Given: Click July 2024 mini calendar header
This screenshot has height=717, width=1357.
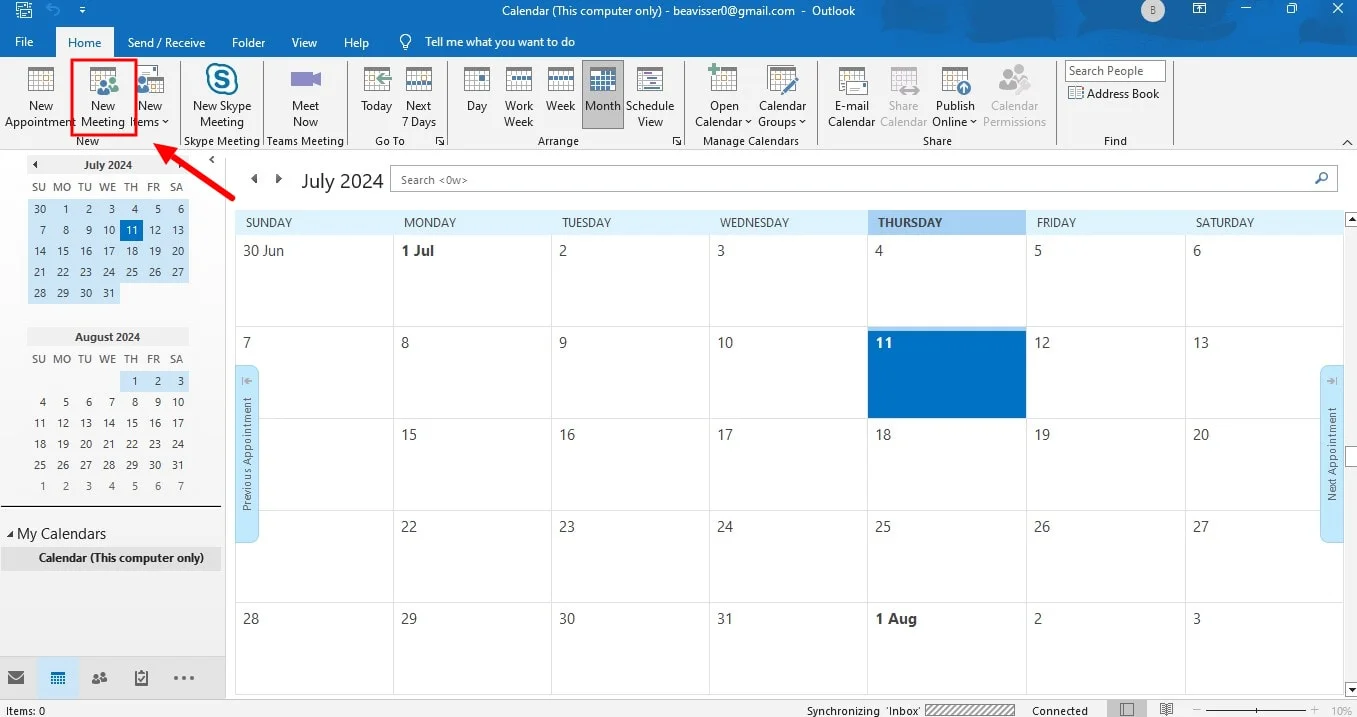Looking at the screenshot, I should click(108, 165).
